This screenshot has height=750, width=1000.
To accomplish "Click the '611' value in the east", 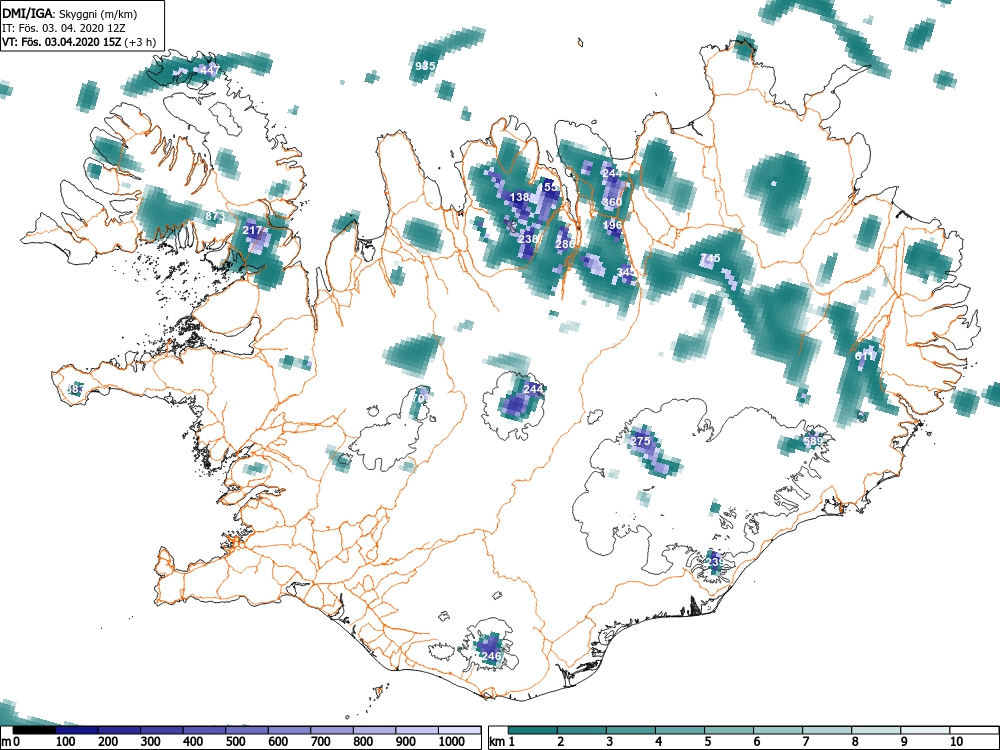I will (865, 357).
